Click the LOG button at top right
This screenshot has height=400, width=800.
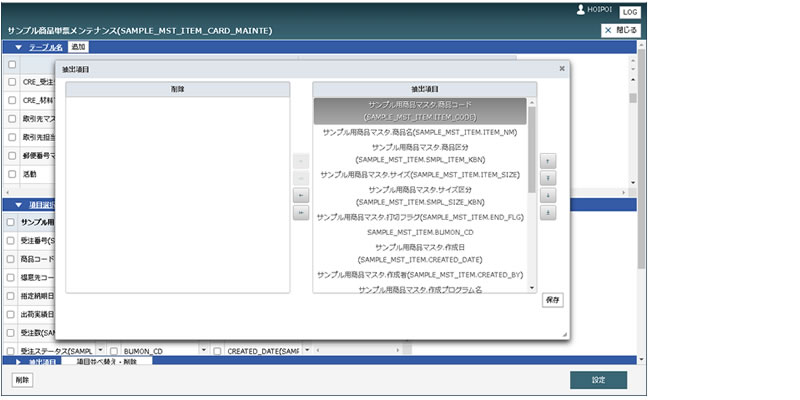(x=630, y=12)
